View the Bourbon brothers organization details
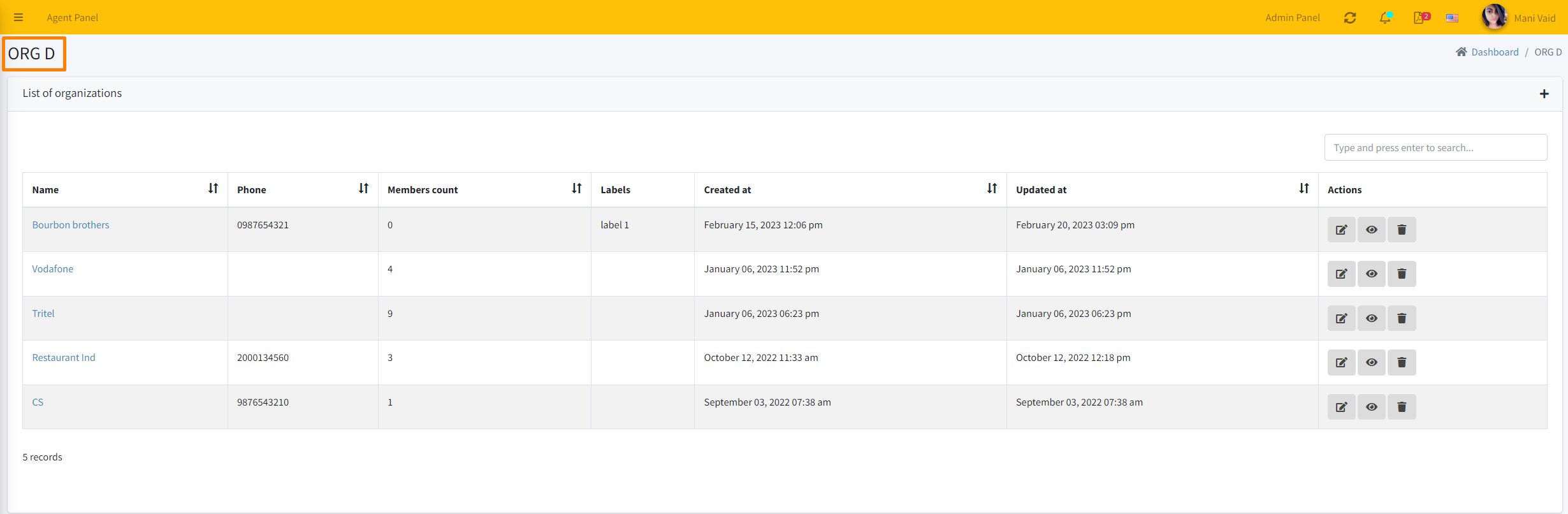The width and height of the screenshot is (1568, 514). (x=1371, y=230)
